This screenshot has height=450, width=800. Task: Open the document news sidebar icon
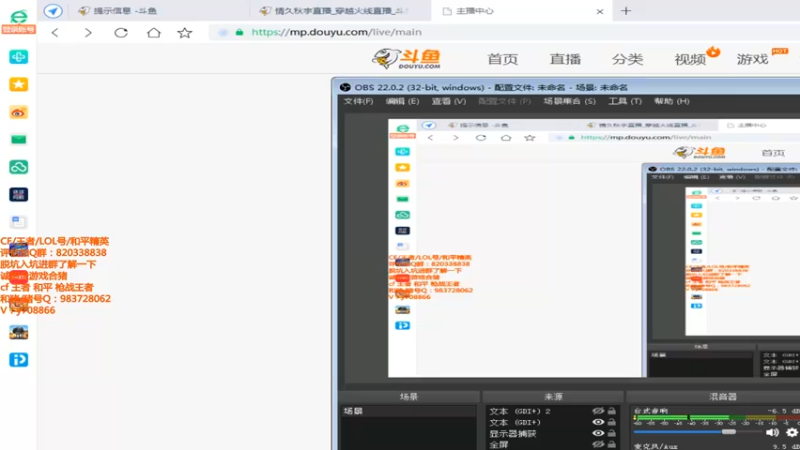[18, 222]
